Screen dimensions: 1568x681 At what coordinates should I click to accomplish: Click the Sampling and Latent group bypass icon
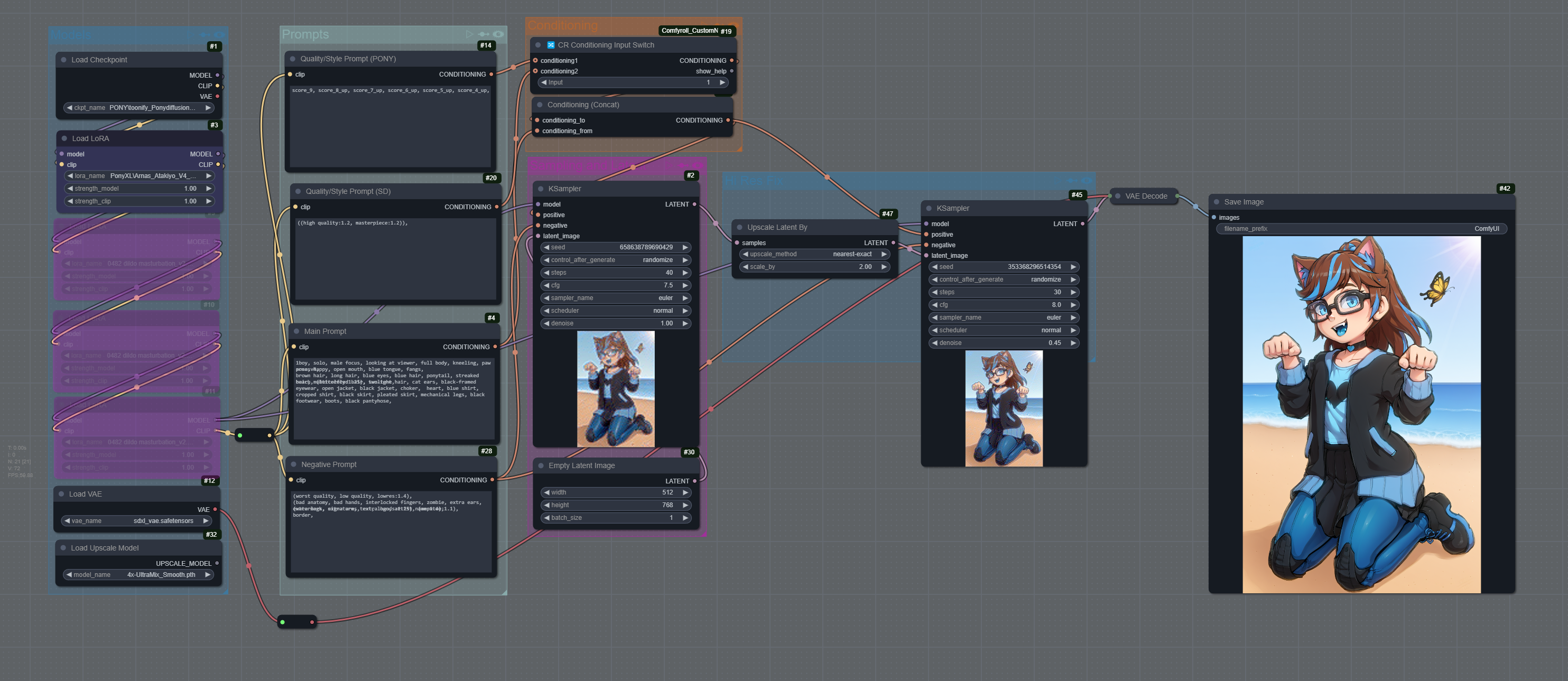click(x=683, y=165)
